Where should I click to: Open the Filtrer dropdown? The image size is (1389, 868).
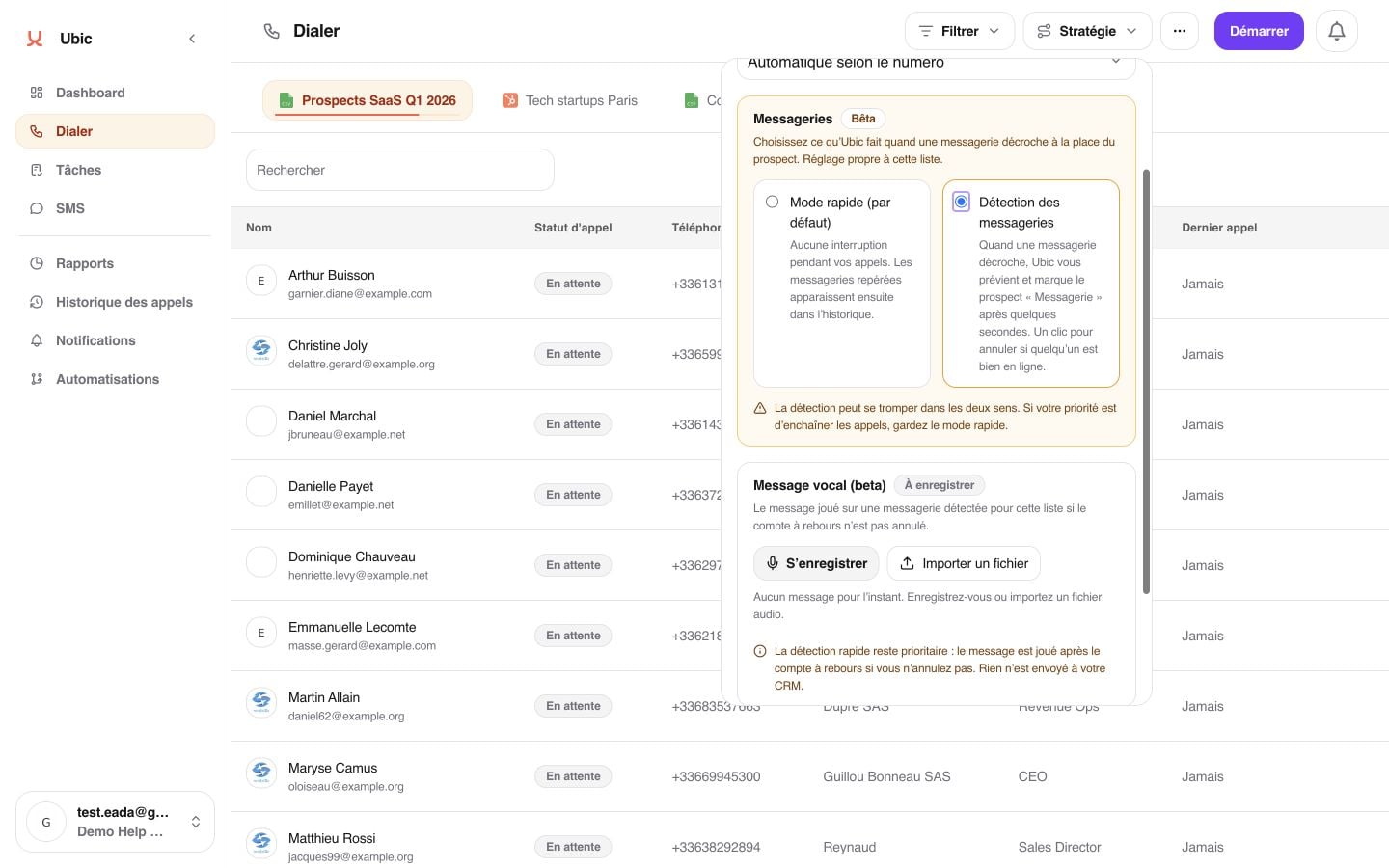pyautogui.click(x=959, y=31)
